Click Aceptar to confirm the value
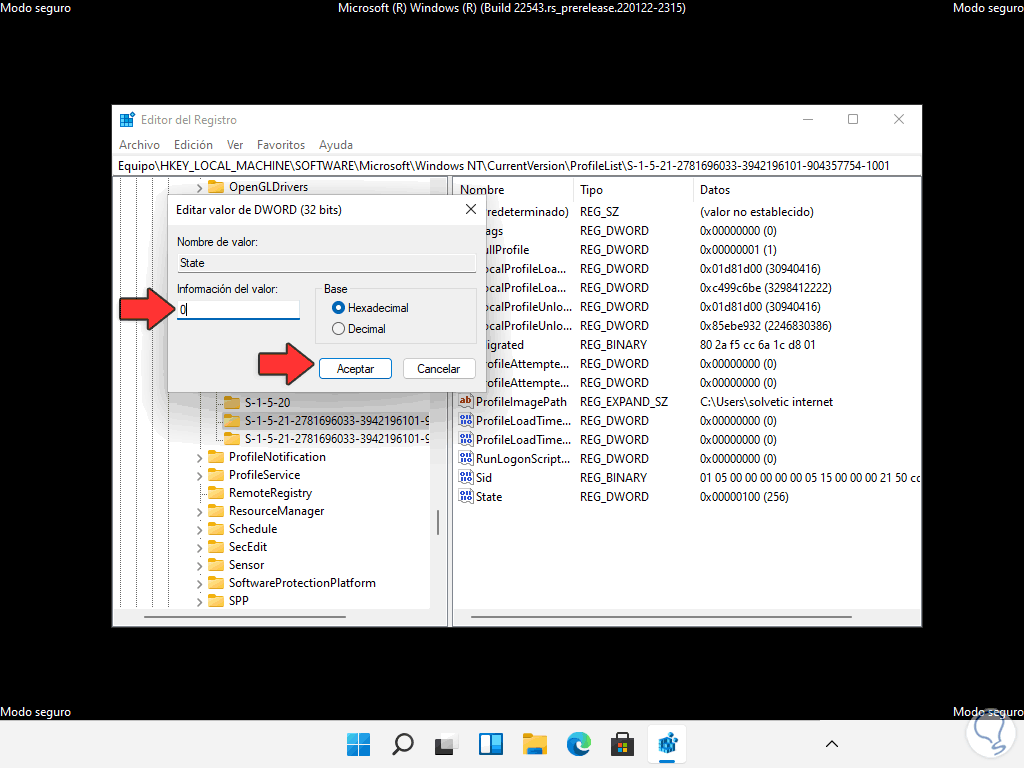1024x768 pixels. [x=355, y=368]
